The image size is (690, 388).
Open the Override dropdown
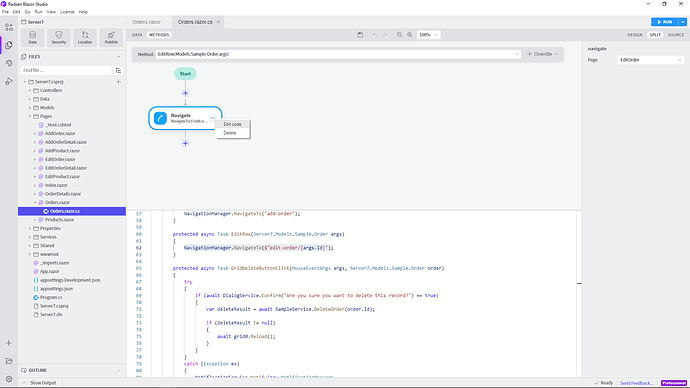pos(543,54)
